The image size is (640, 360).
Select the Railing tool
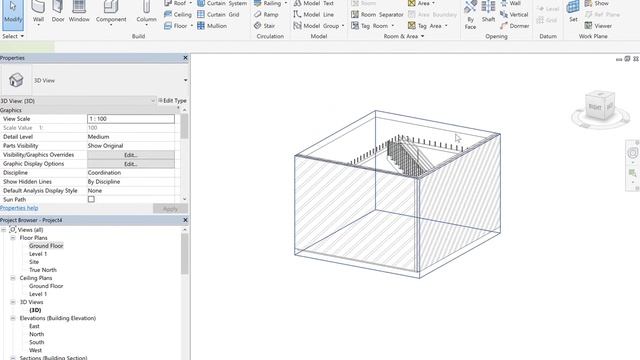tap(270, 3)
